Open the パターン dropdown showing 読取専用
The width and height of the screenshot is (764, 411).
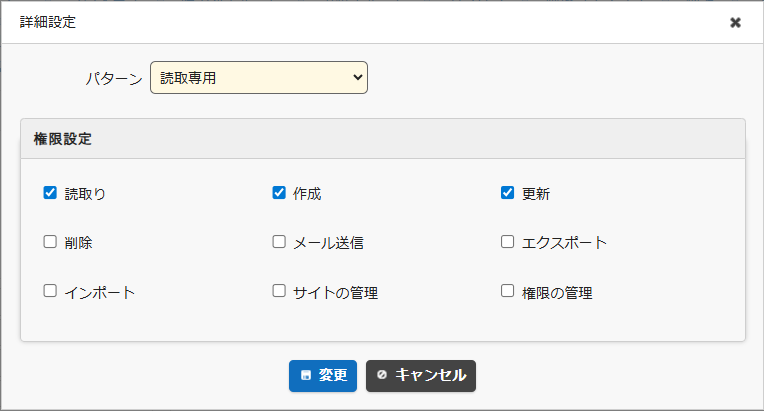pyautogui.click(x=258, y=77)
